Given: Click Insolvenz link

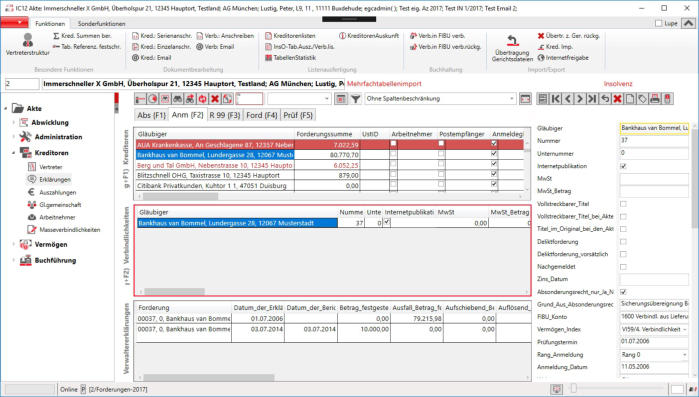Looking at the screenshot, I should coord(618,84).
